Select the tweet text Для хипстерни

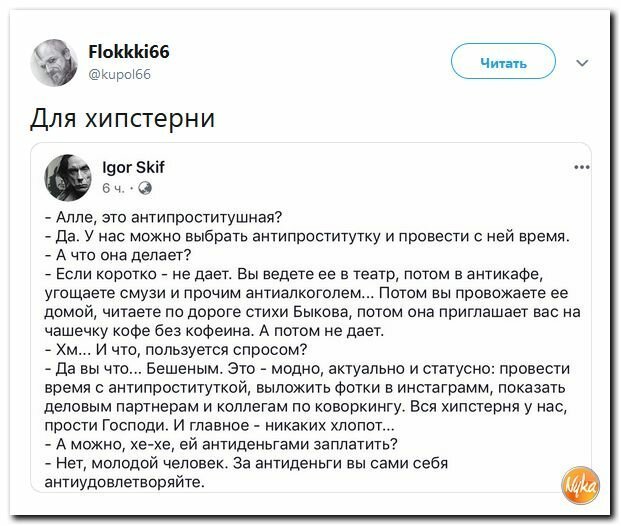point(123,118)
